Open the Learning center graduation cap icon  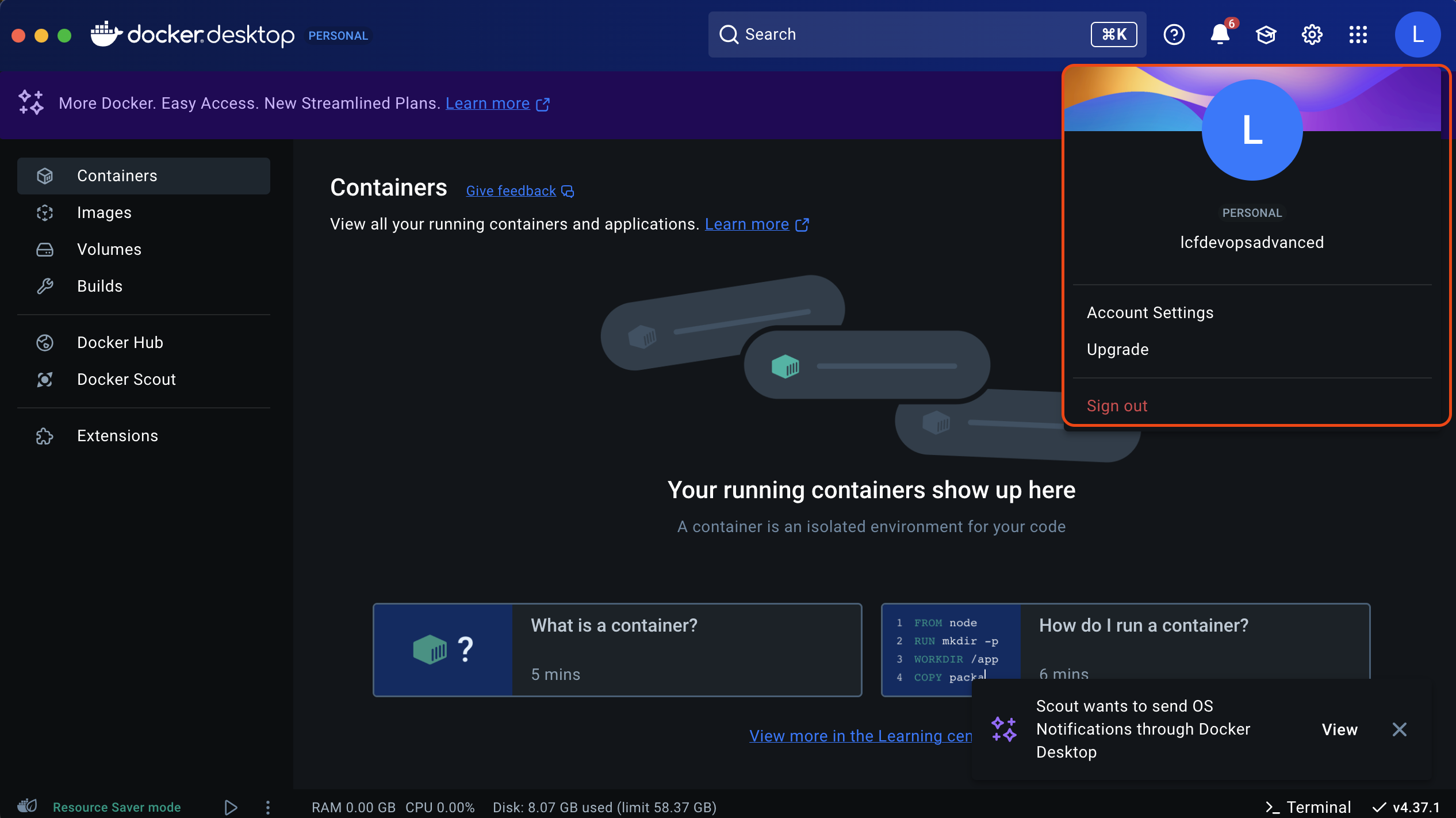[x=1266, y=35]
